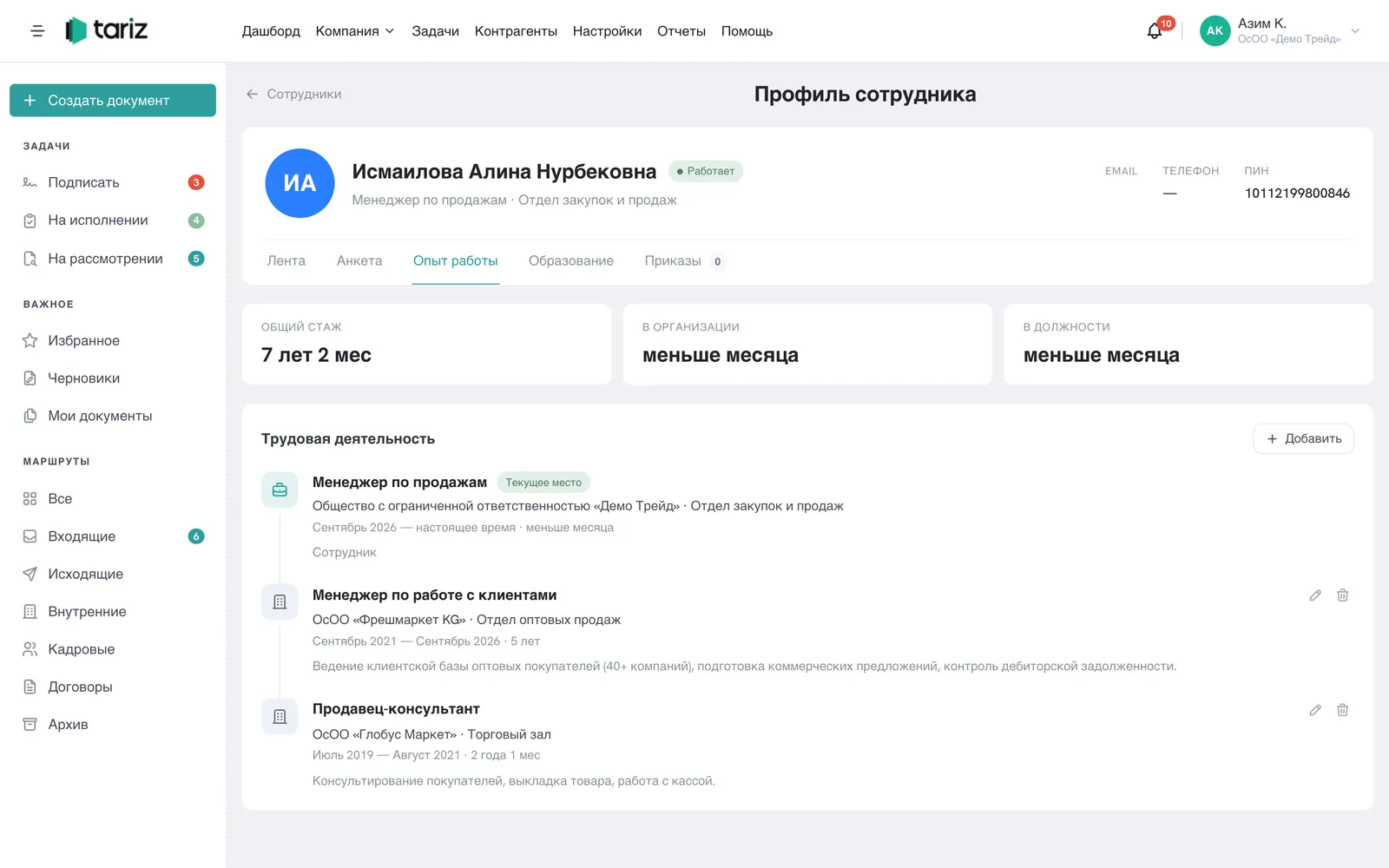Open Кадровые documents
Screen dimensions: 1389x868
(113, 649)
